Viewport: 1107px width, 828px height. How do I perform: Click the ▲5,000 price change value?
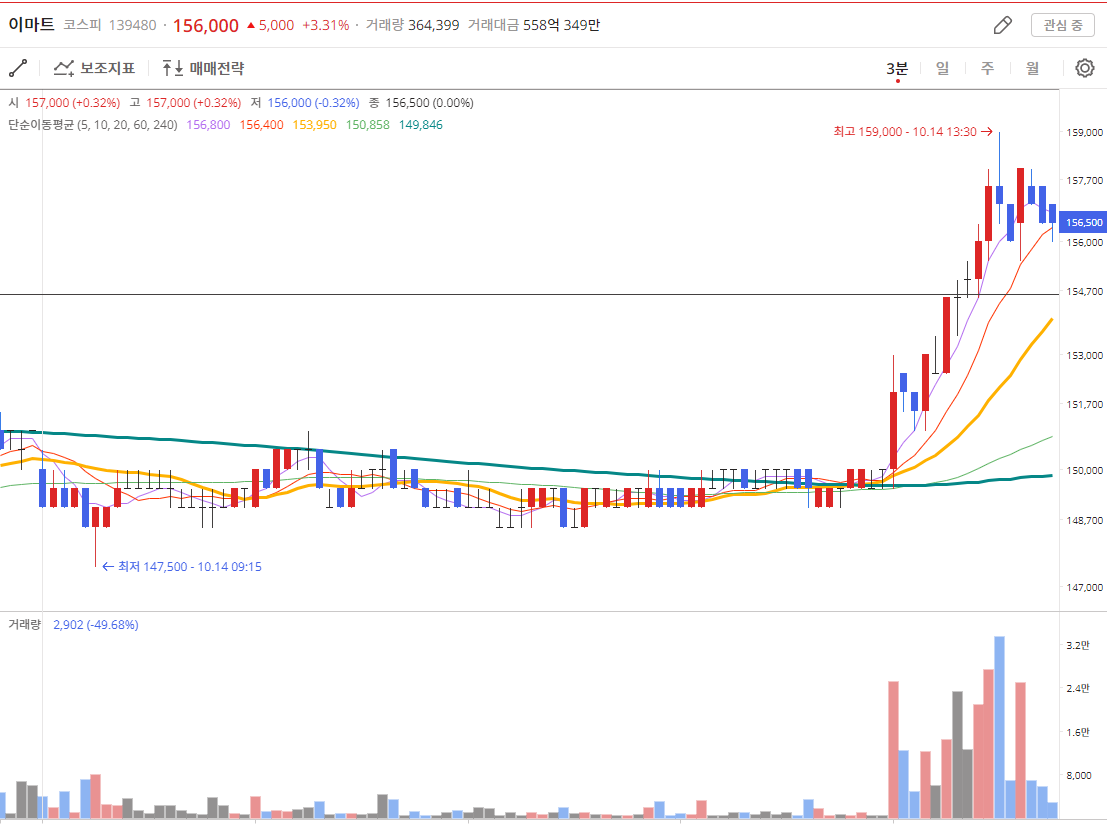tap(270, 25)
